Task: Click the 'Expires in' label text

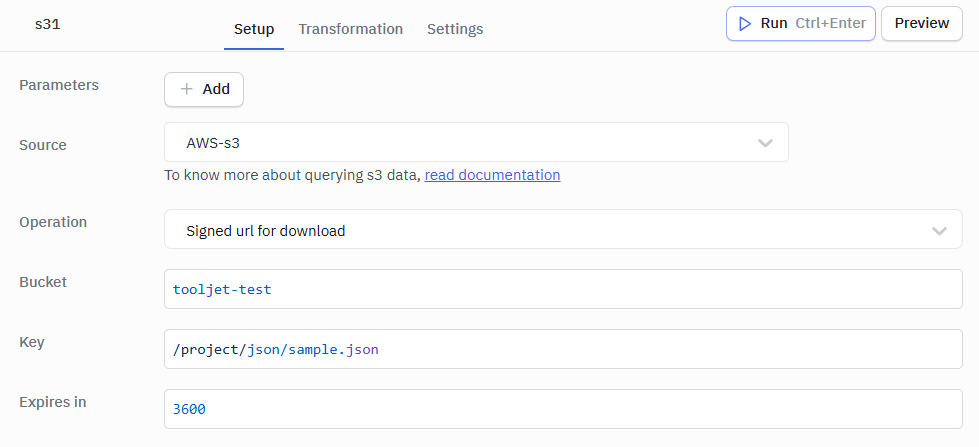Action: click(52, 402)
